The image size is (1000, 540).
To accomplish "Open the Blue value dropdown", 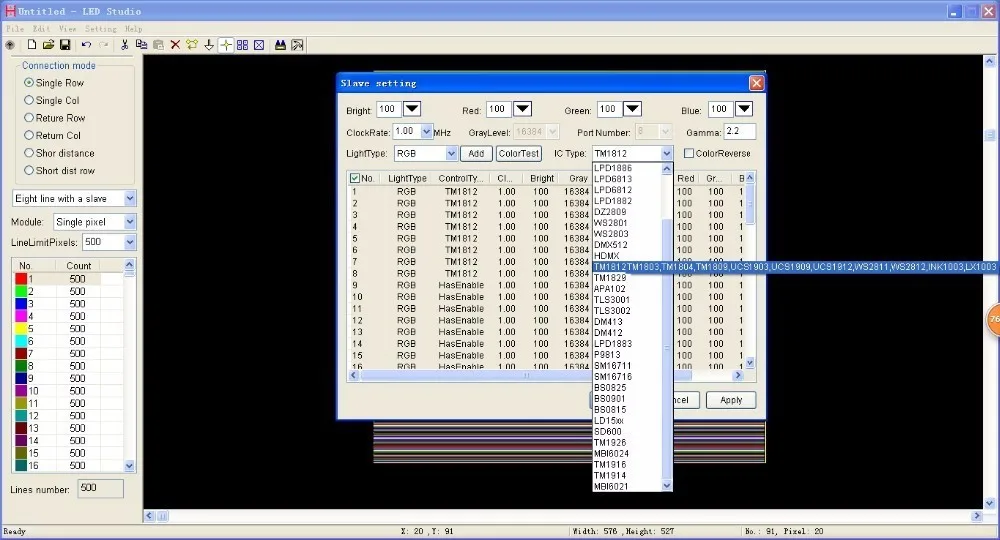I will (x=744, y=109).
